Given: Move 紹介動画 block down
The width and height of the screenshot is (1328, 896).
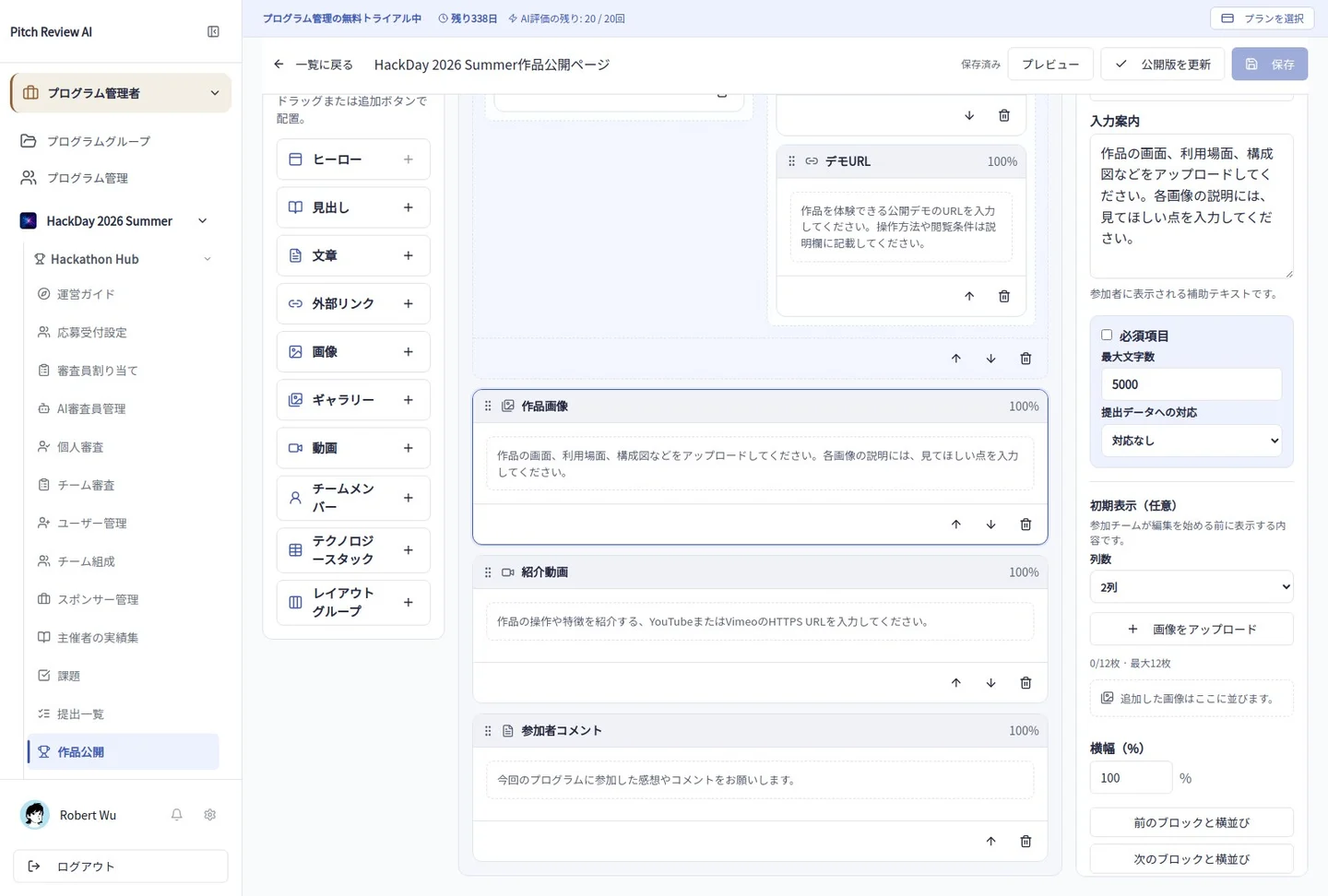Looking at the screenshot, I should (x=990, y=683).
